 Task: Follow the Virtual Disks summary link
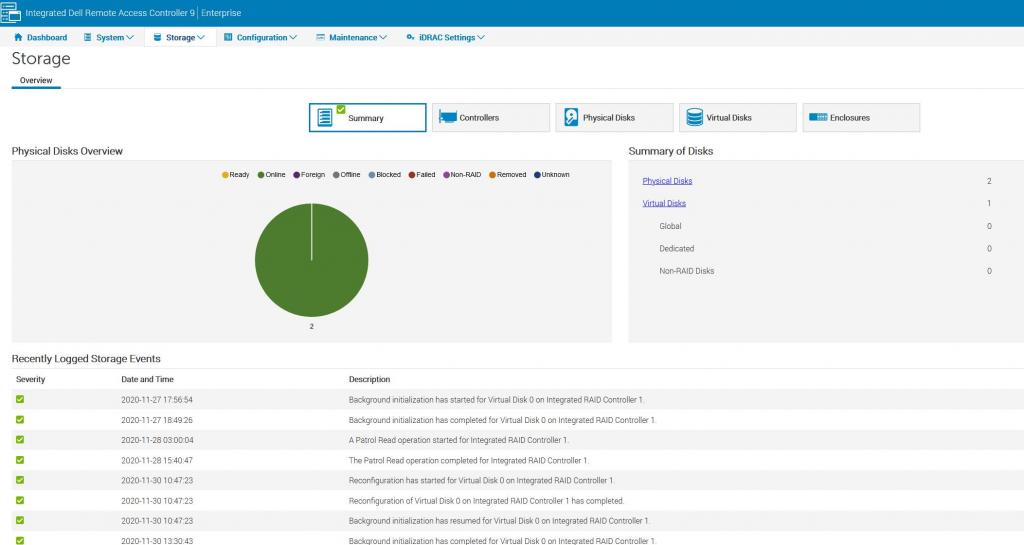664,203
